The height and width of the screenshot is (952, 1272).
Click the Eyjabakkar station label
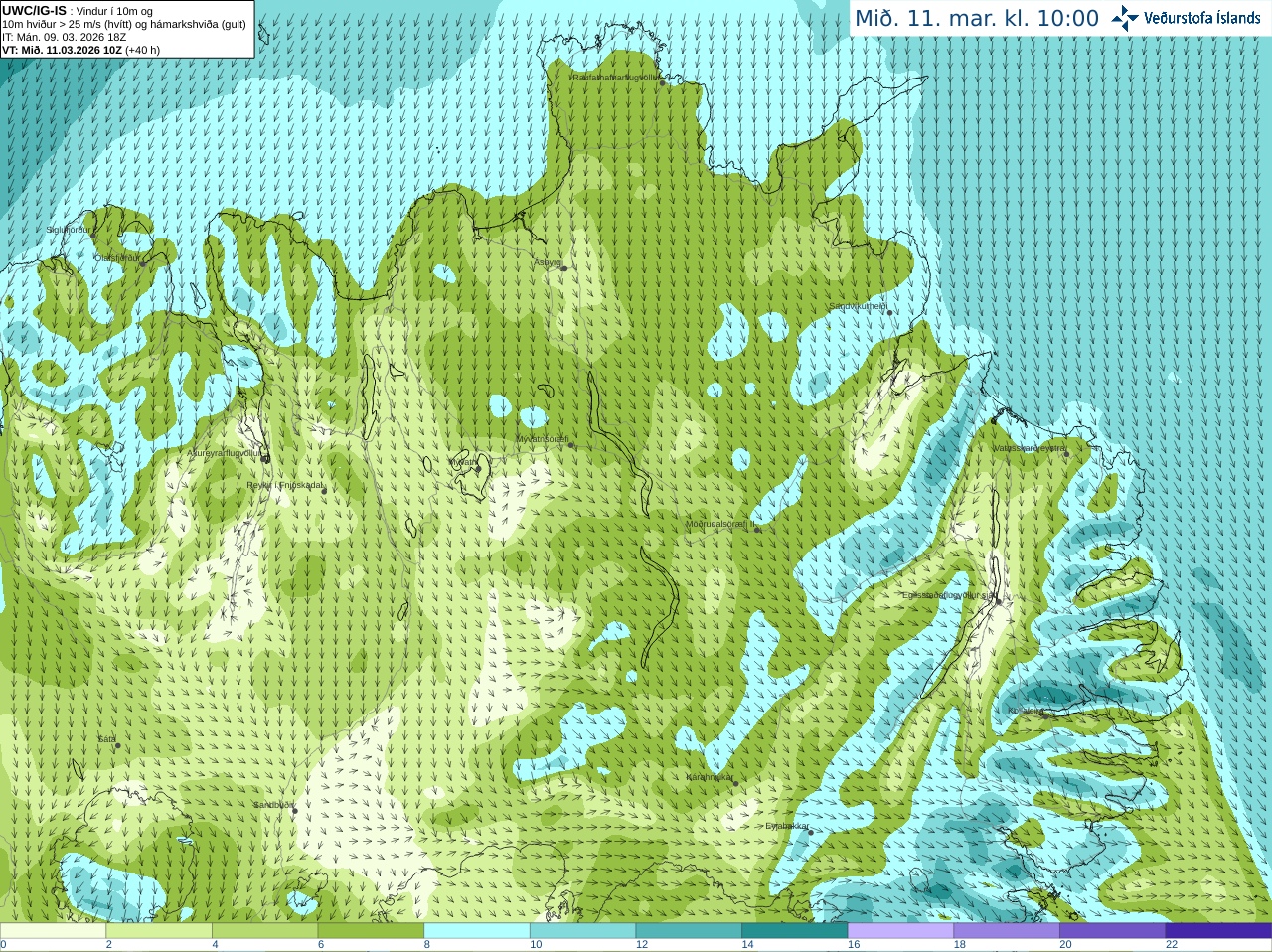coord(787,826)
